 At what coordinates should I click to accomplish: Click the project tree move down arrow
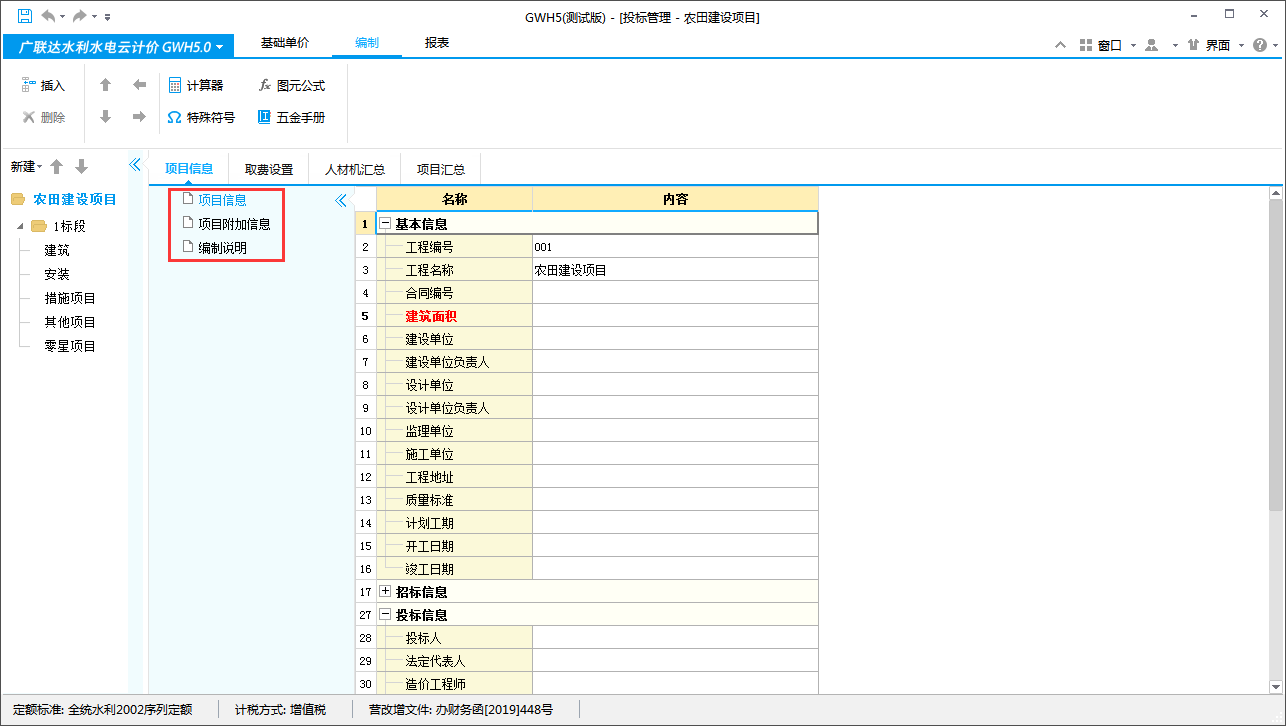[81, 167]
